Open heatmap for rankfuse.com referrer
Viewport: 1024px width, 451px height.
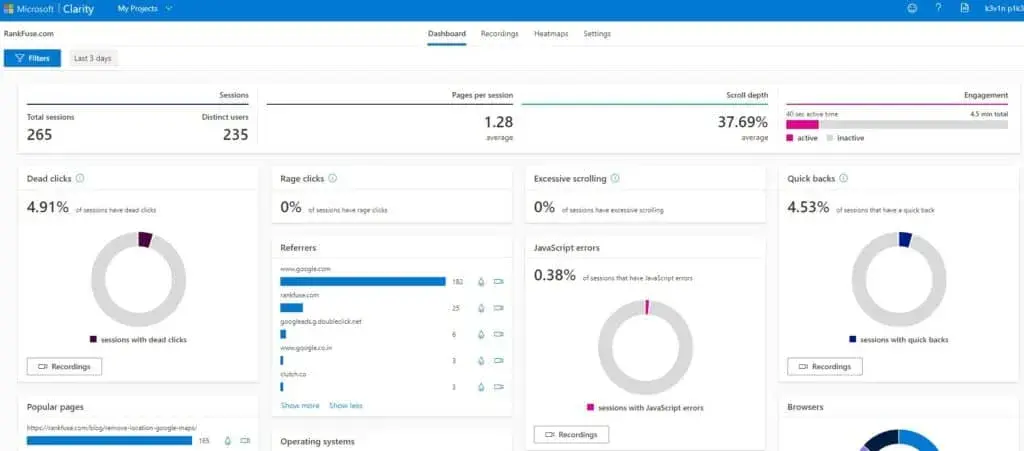point(481,308)
